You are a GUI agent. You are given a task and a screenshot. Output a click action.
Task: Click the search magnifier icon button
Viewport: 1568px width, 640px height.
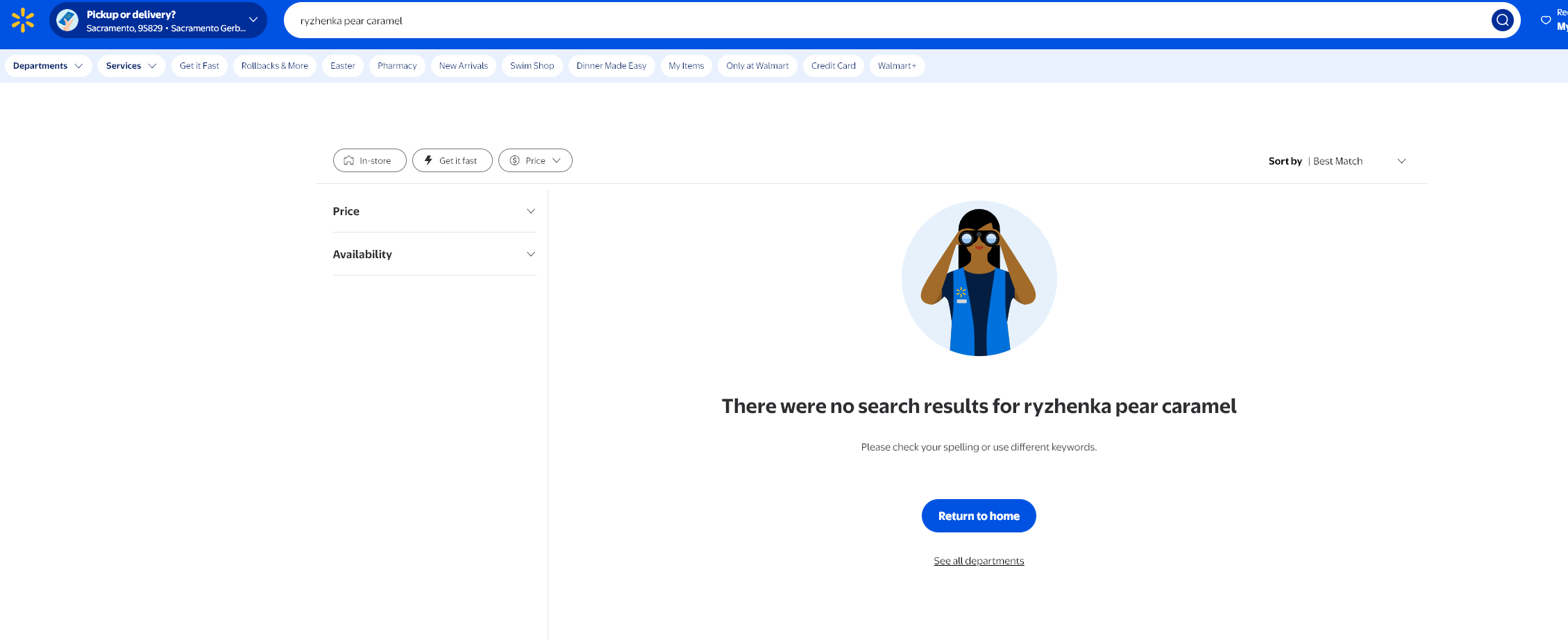[1502, 20]
